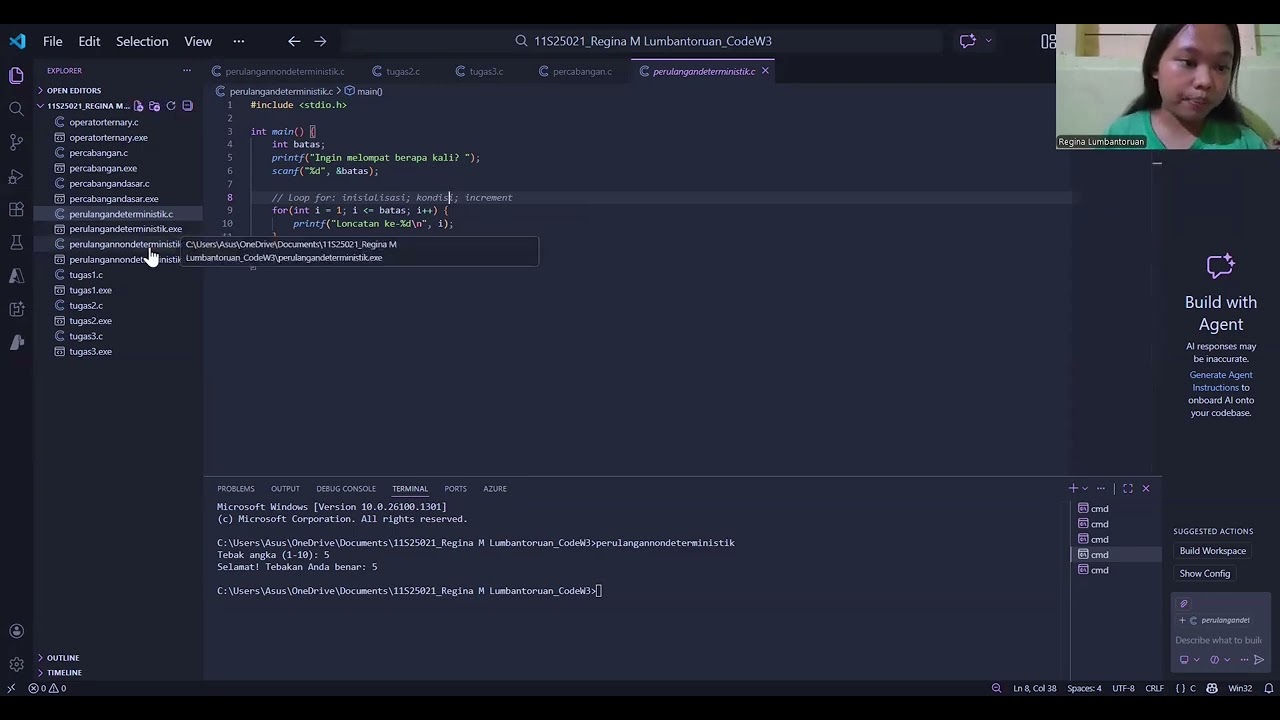Open Run and Debug view

point(16,176)
